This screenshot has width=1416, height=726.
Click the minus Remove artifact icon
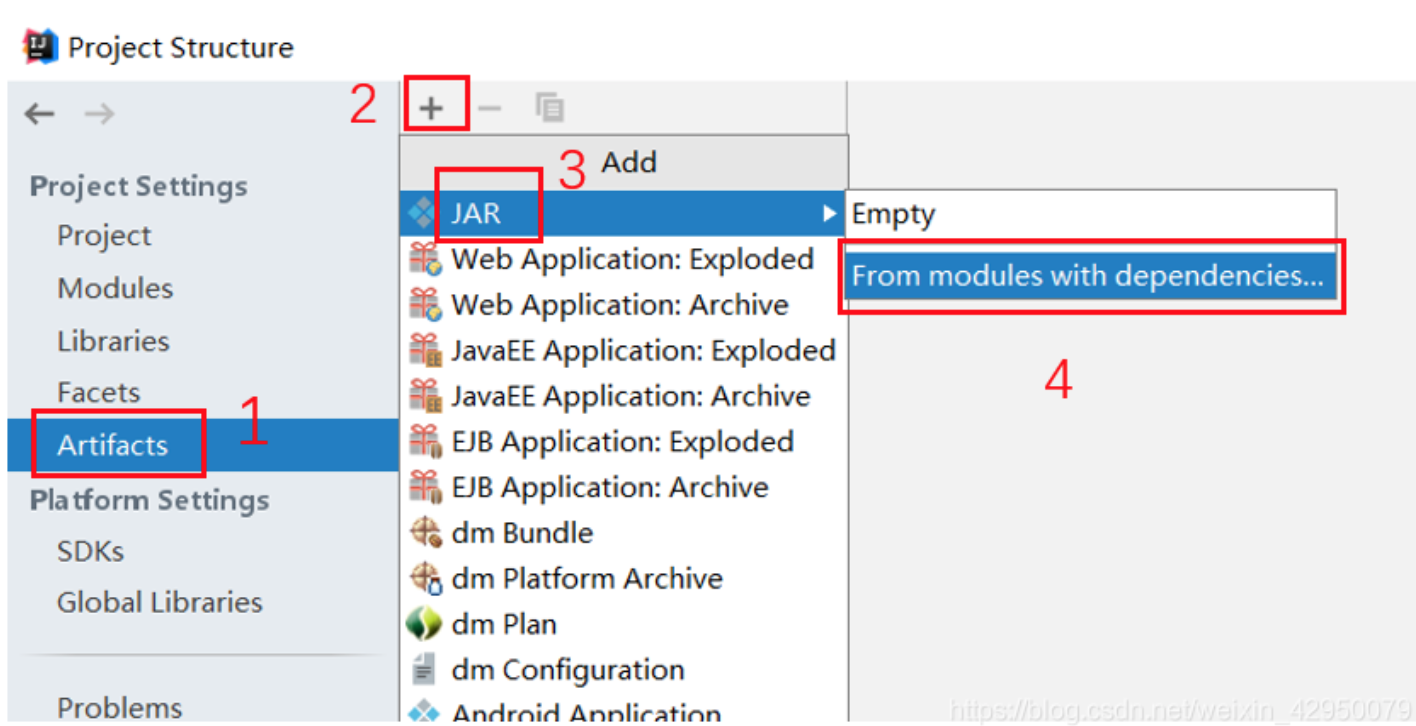(x=489, y=108)
